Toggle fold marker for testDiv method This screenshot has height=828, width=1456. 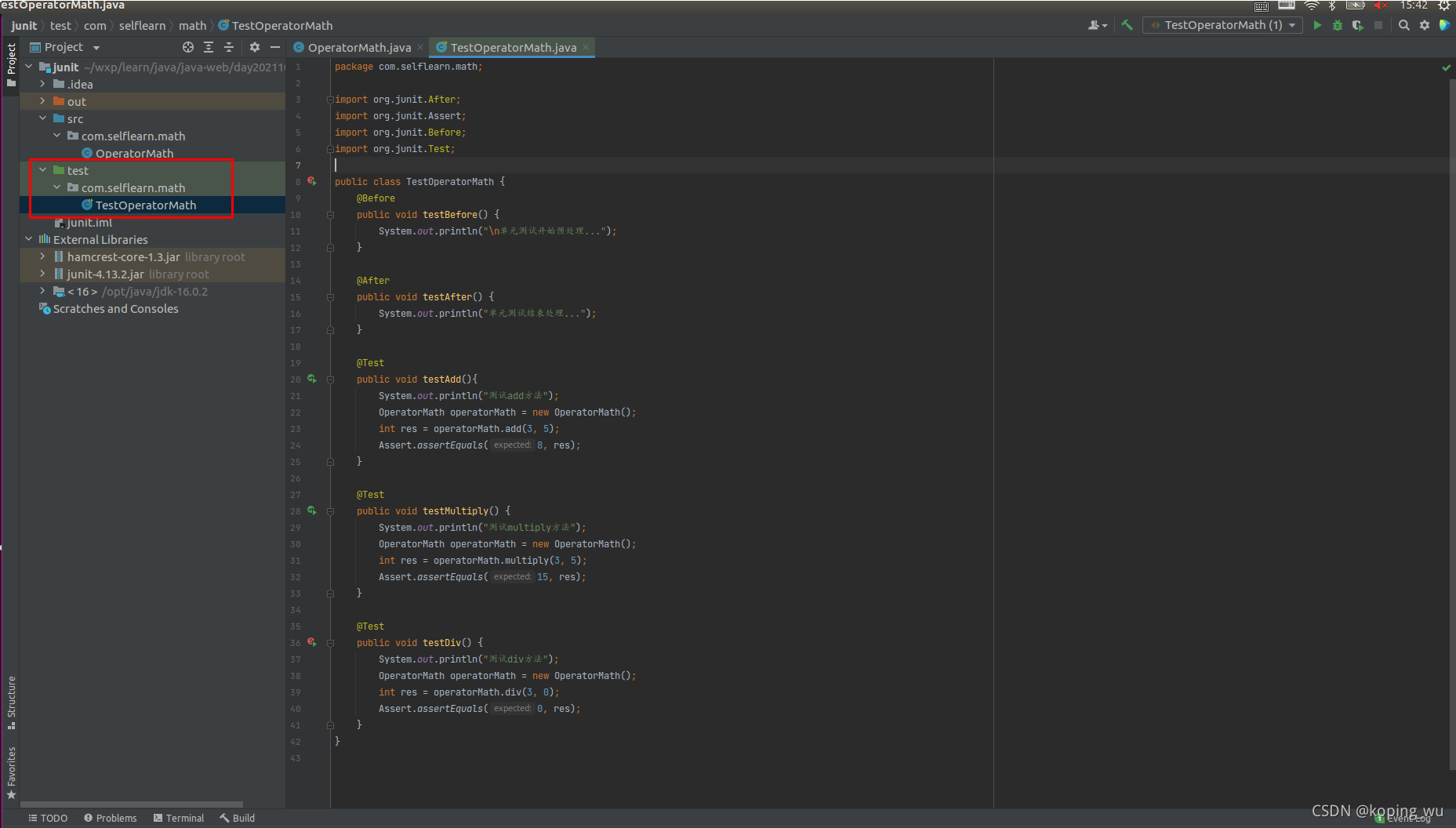[x=330, y=643]
